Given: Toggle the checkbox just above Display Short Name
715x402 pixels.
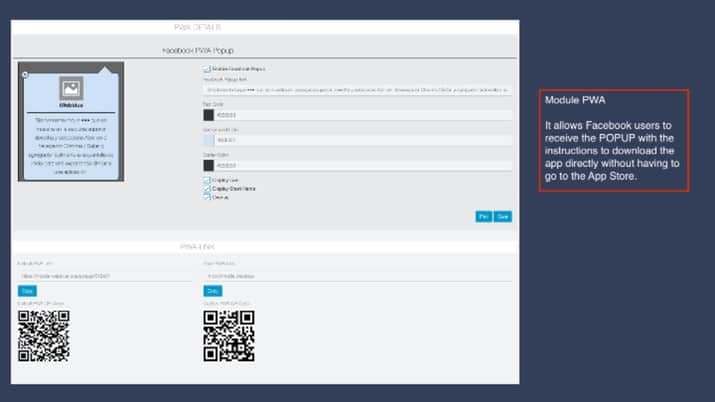Looking at the screenshot, I should pos(207,180).
